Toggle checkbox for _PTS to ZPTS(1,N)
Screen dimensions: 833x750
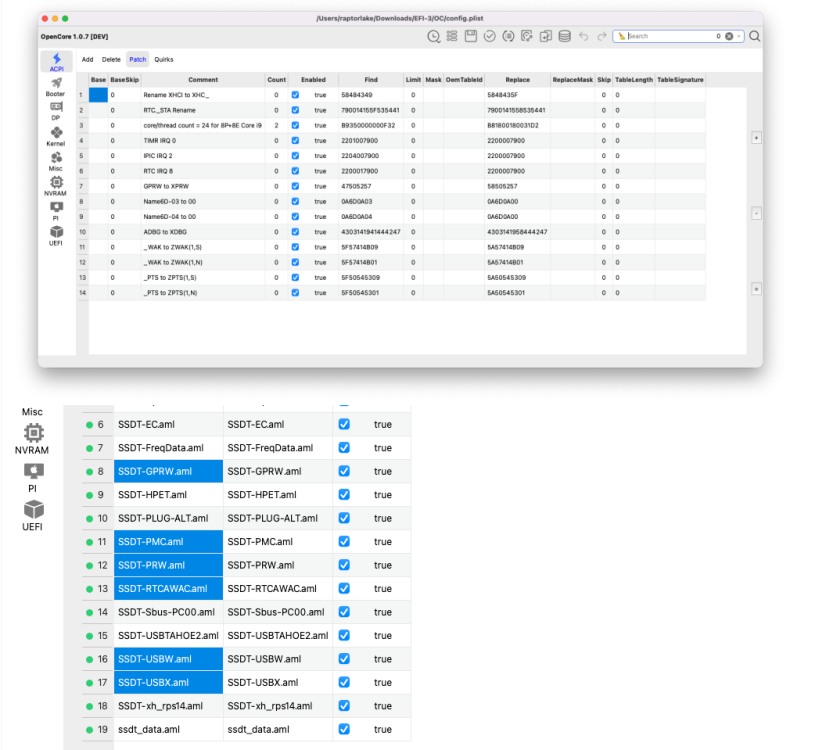tap(295, 293)
